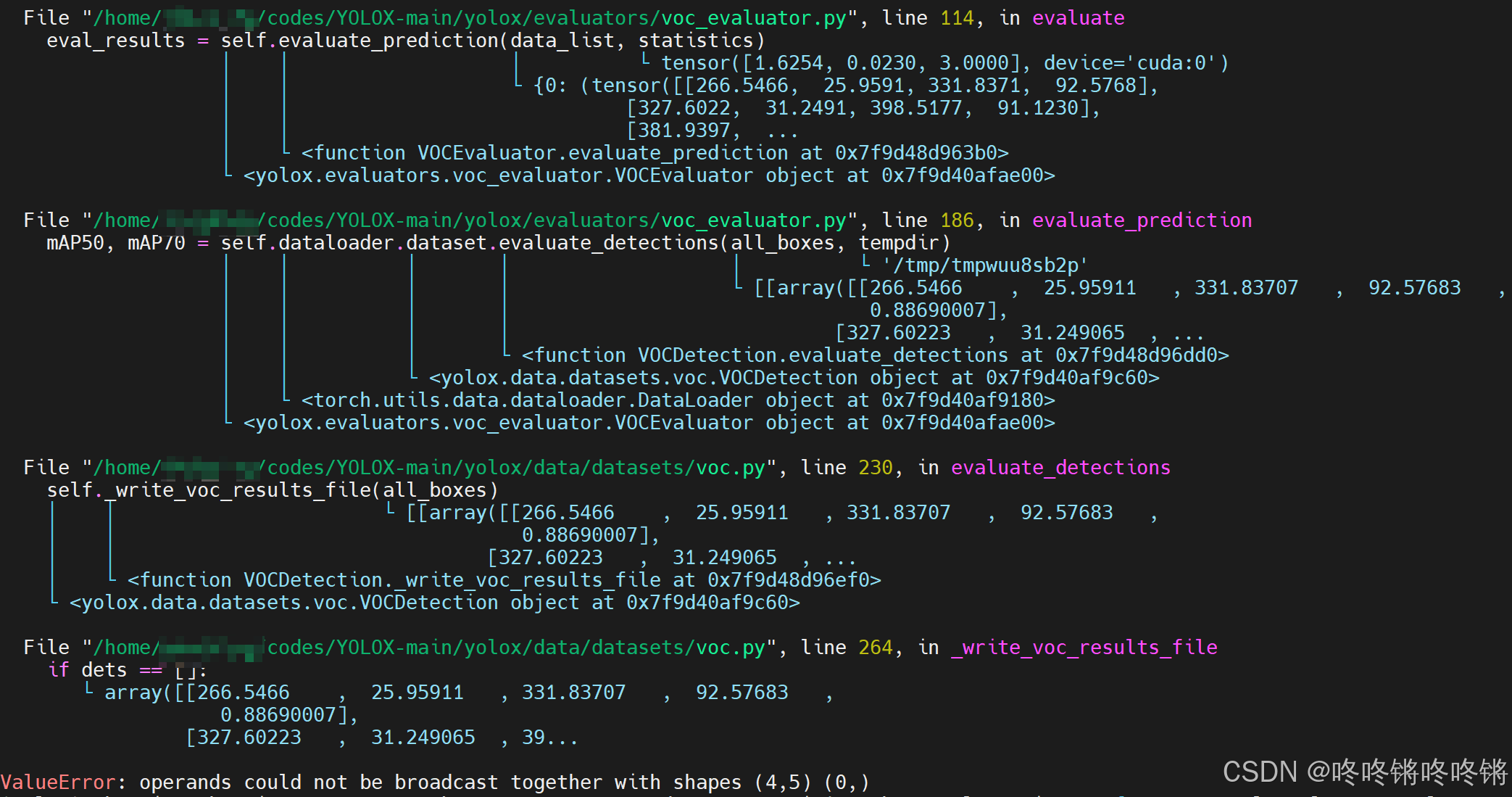Image resolution: width=1512 pixels, height=797 pixels.
Task: Click the mAP50, mAP70 assignment code line
Action: click(x=498, y=242)
